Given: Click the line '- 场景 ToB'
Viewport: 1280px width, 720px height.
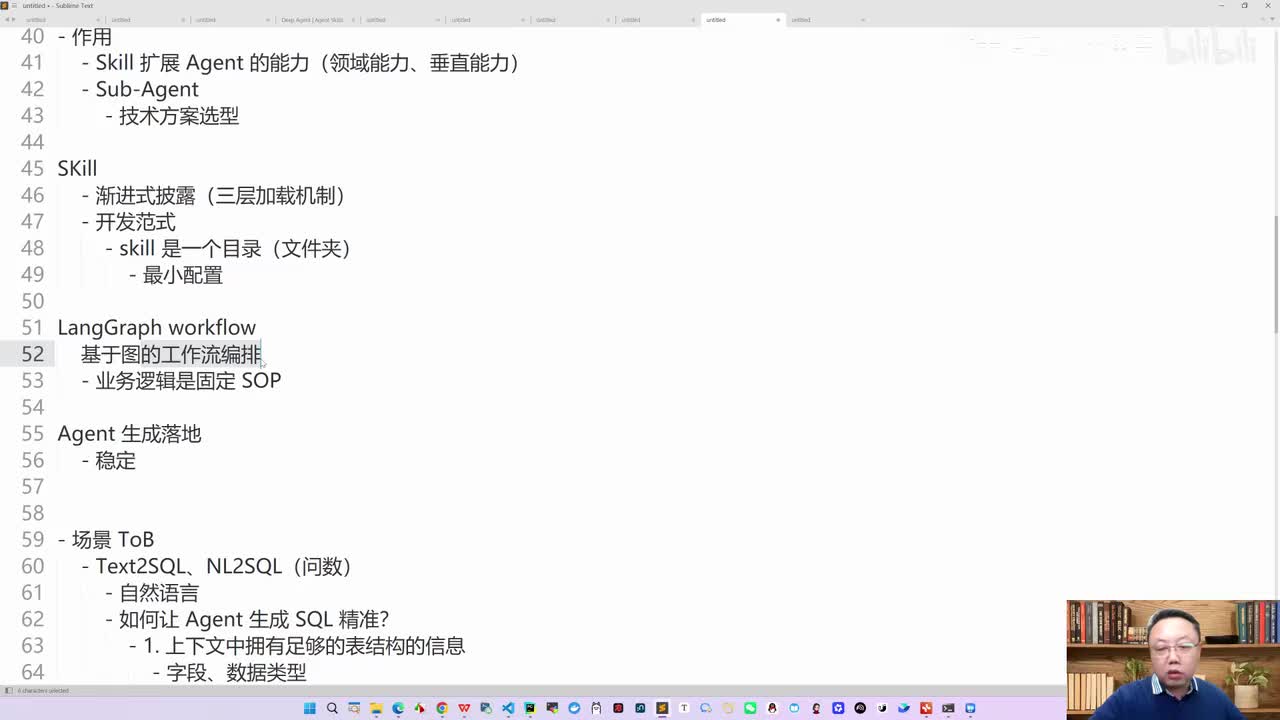Looking at the screenshot, I should [106, 540].
